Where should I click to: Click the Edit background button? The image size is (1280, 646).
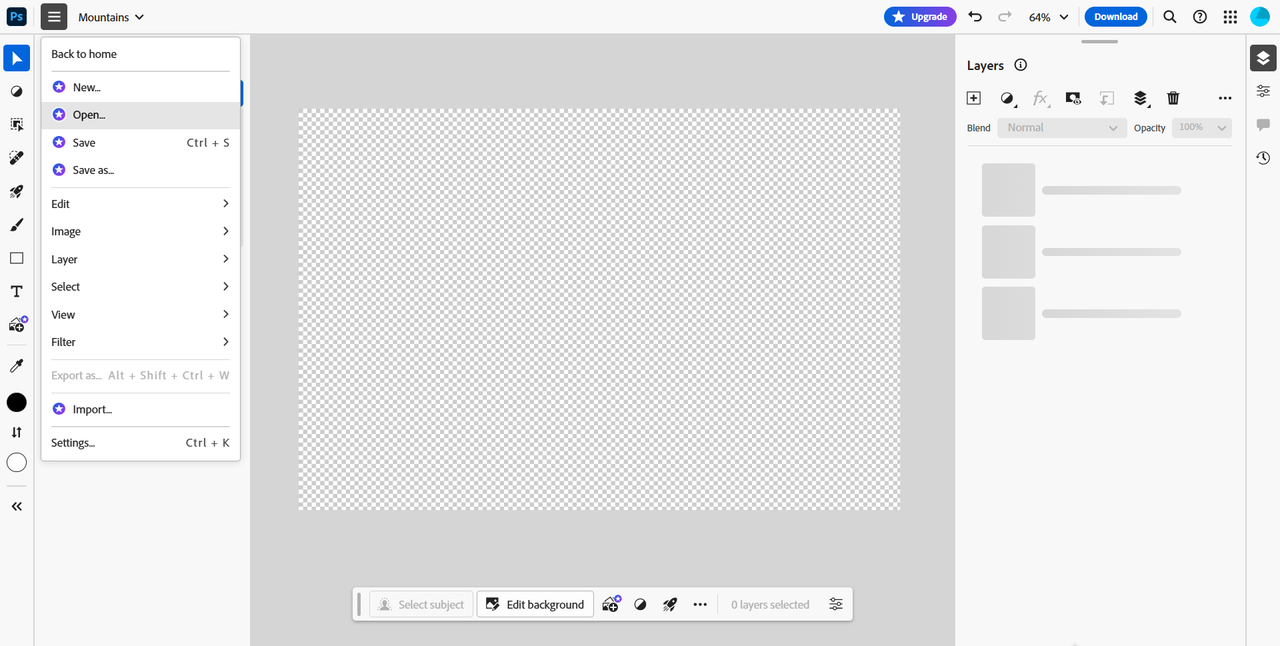tap(535, 604)
